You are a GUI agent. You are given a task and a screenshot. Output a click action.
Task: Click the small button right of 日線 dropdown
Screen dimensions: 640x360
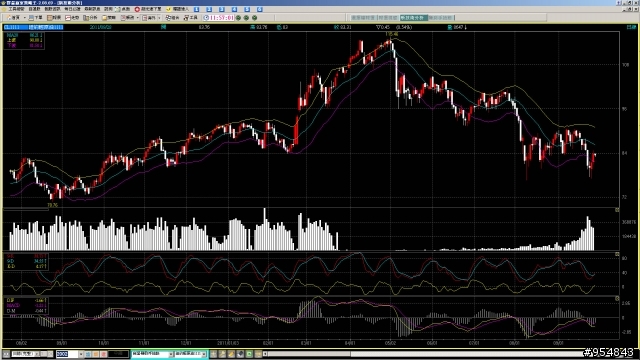pyautogui.click(x=43, y=354)
